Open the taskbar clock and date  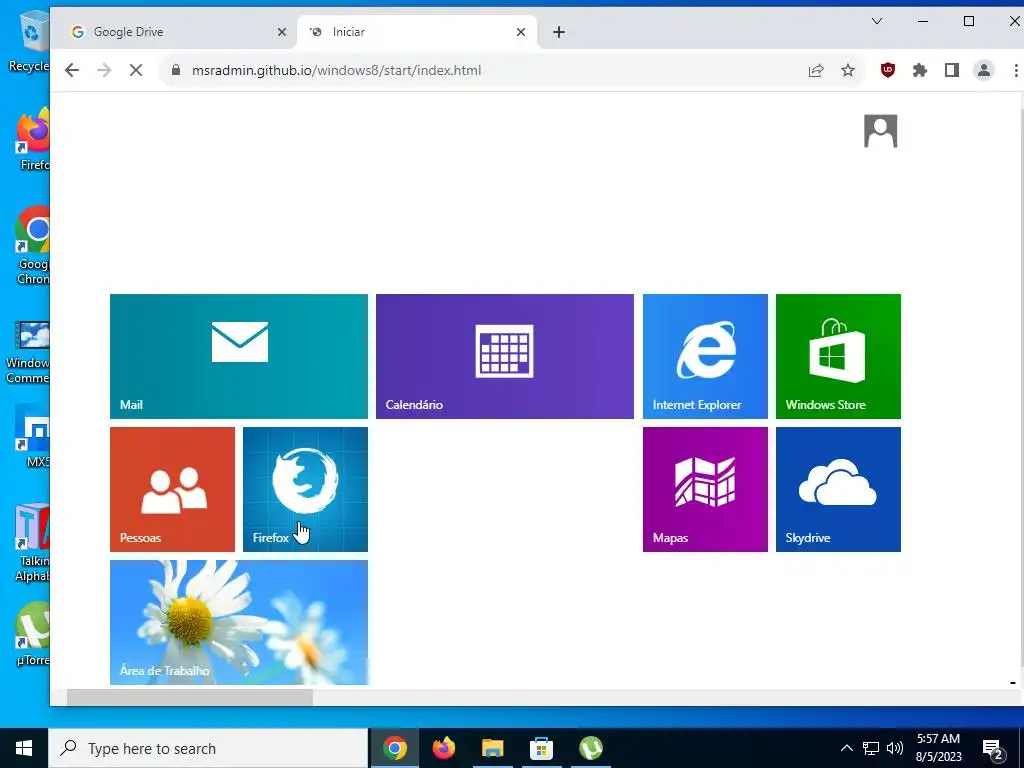click(938, 748)
